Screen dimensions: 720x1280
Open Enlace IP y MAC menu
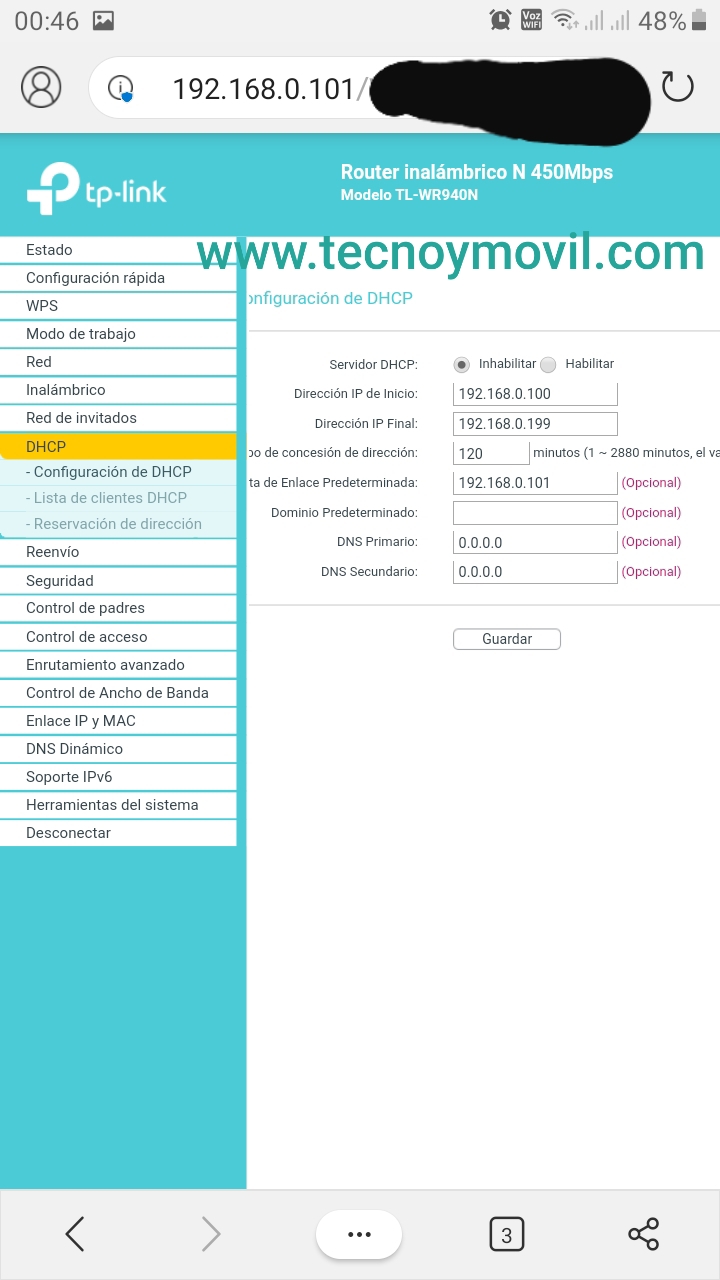[x=118, y=721]
